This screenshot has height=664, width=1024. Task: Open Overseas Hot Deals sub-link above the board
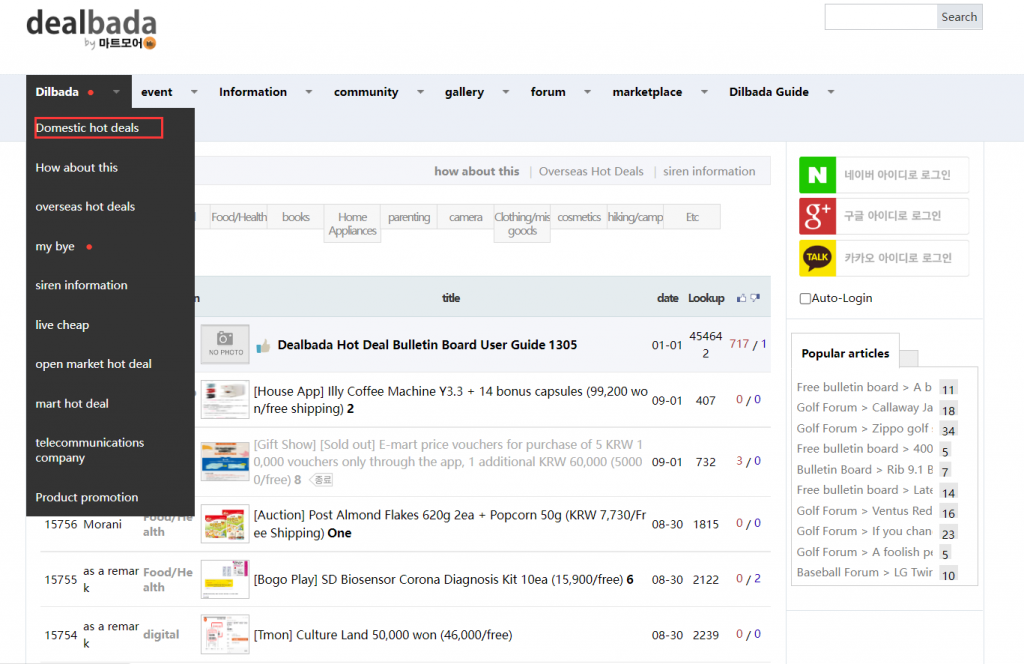(x=591, y=172)
